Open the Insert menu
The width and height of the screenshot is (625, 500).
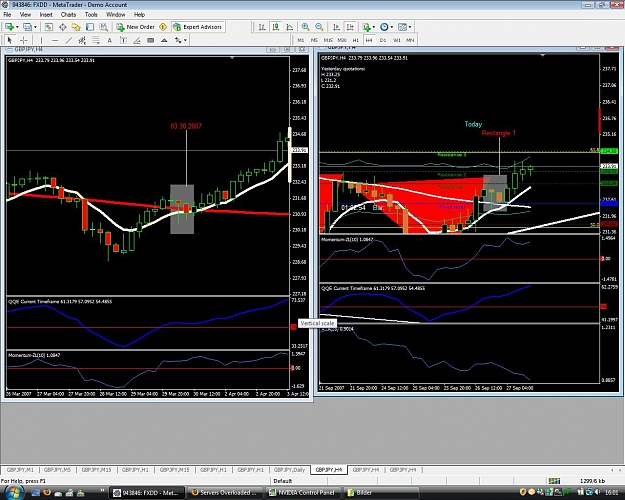46,14
